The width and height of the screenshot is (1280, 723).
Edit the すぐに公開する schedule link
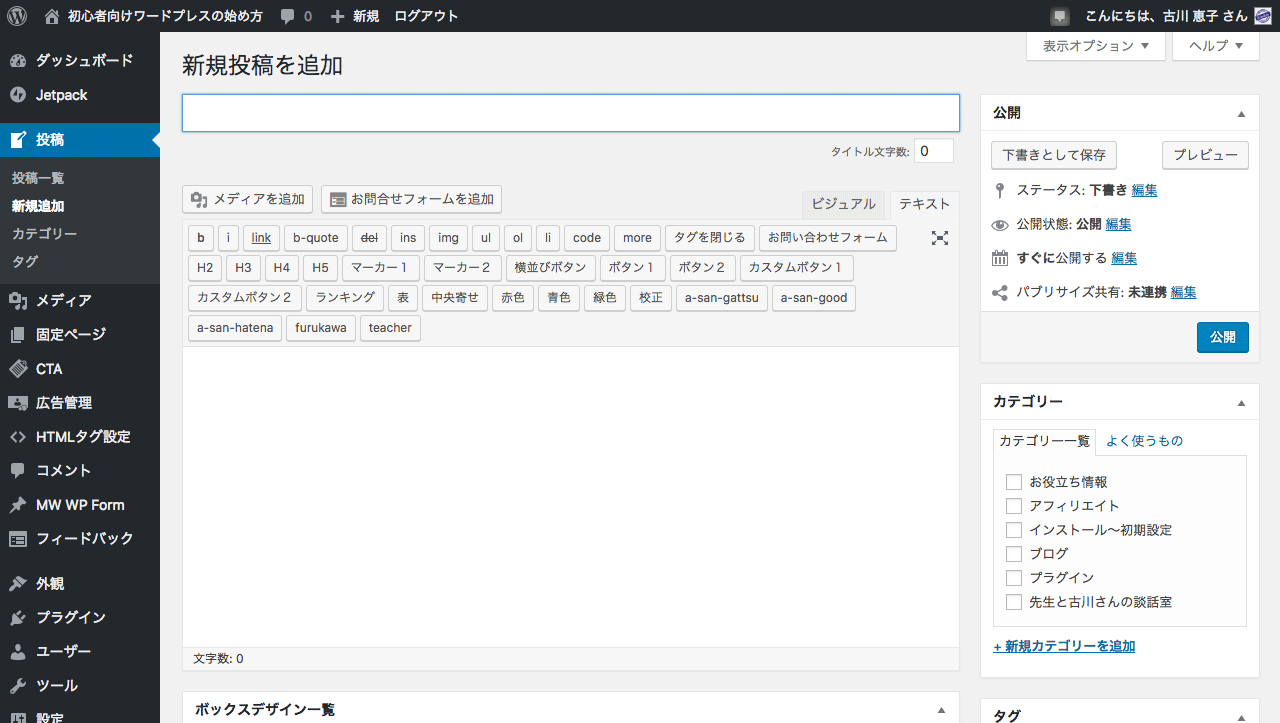click(x=1124, y=258)
